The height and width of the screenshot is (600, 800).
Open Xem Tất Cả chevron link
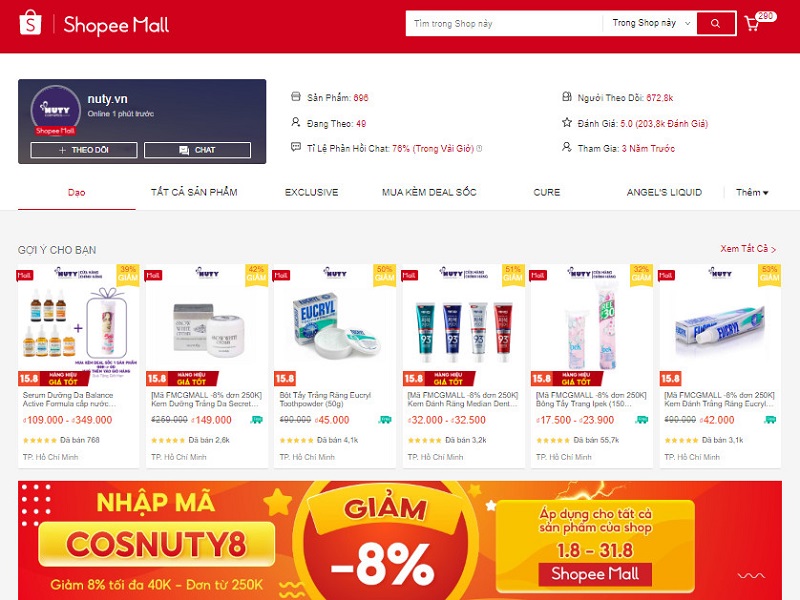748,249
